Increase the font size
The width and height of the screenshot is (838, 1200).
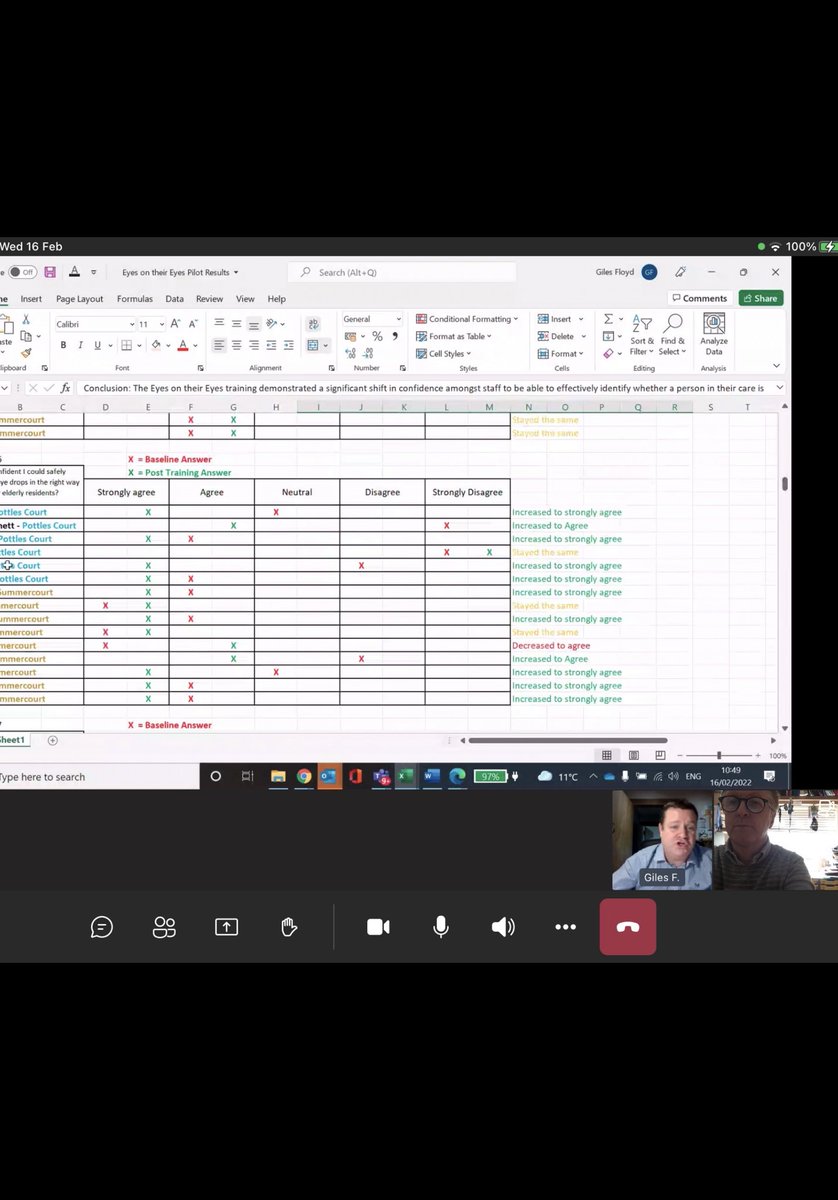pyautogui.click(x=176, y=323)
